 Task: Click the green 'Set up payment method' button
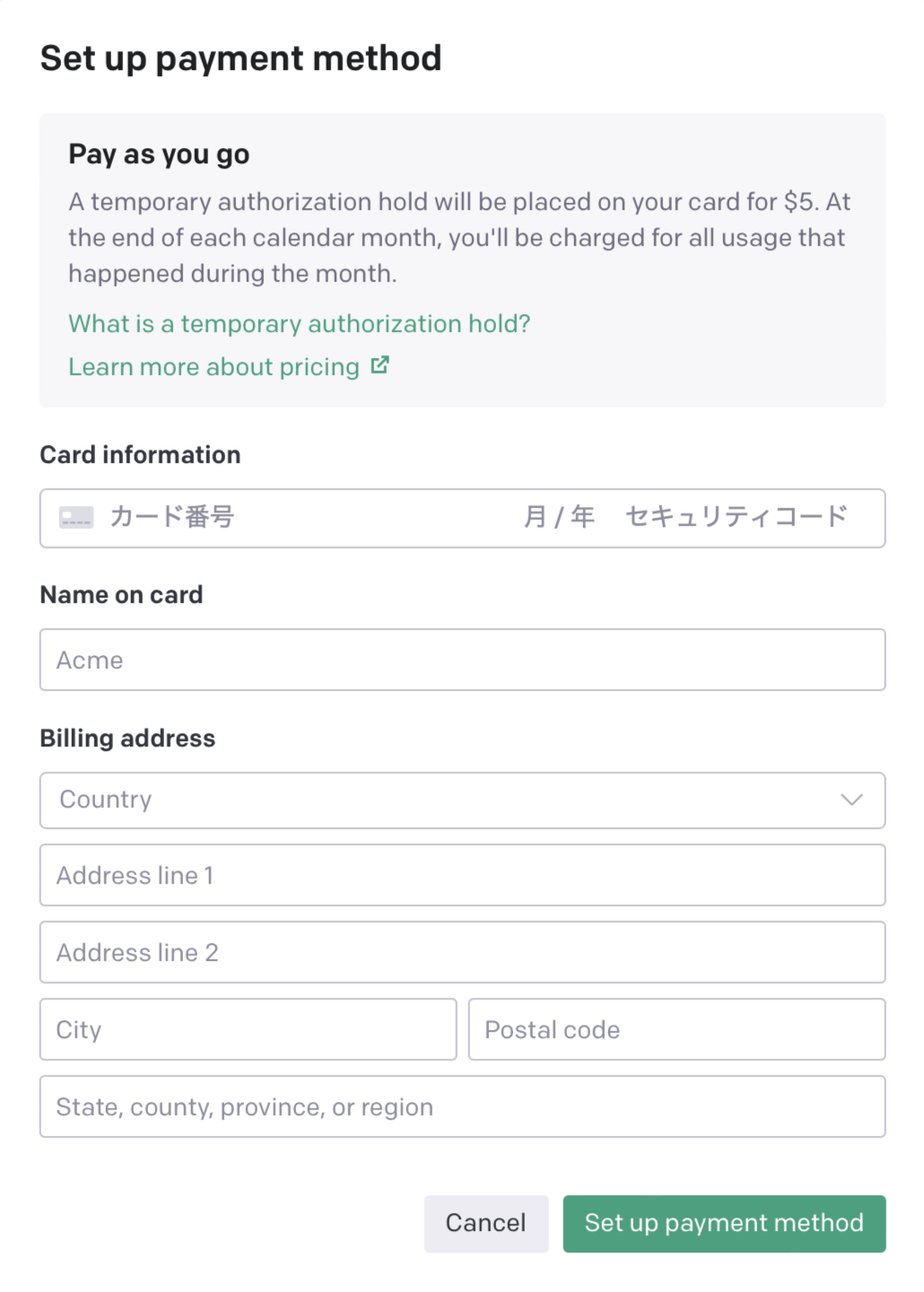(724, 1223)
